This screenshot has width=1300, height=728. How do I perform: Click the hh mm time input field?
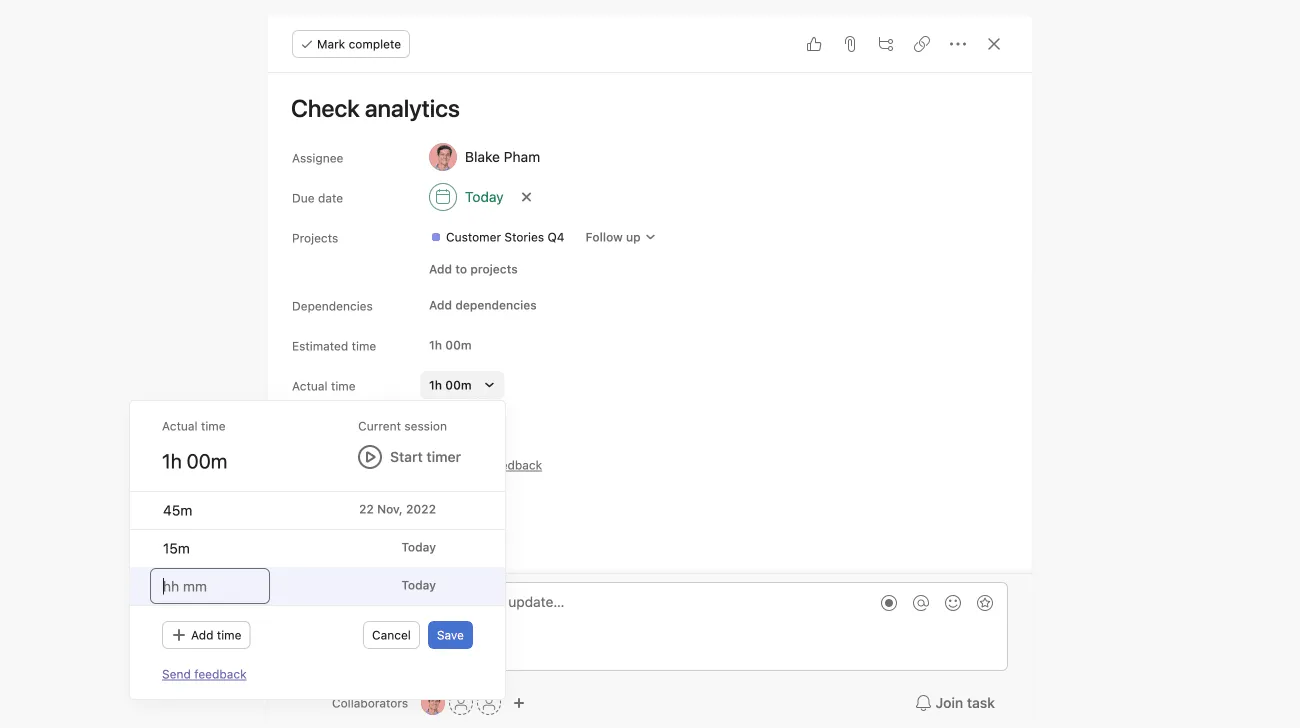tap(209, 586)
